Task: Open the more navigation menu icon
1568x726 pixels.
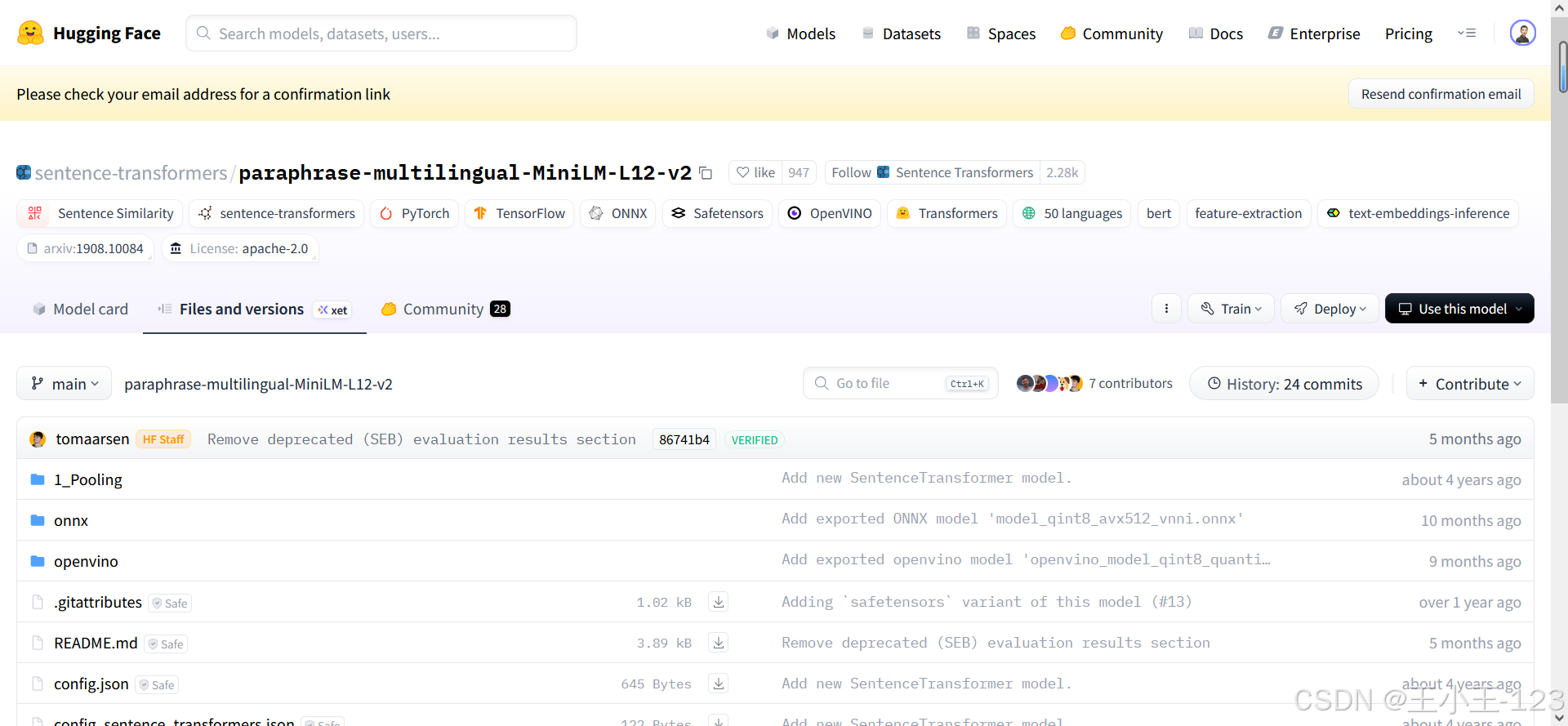Action: (1467, 33)
